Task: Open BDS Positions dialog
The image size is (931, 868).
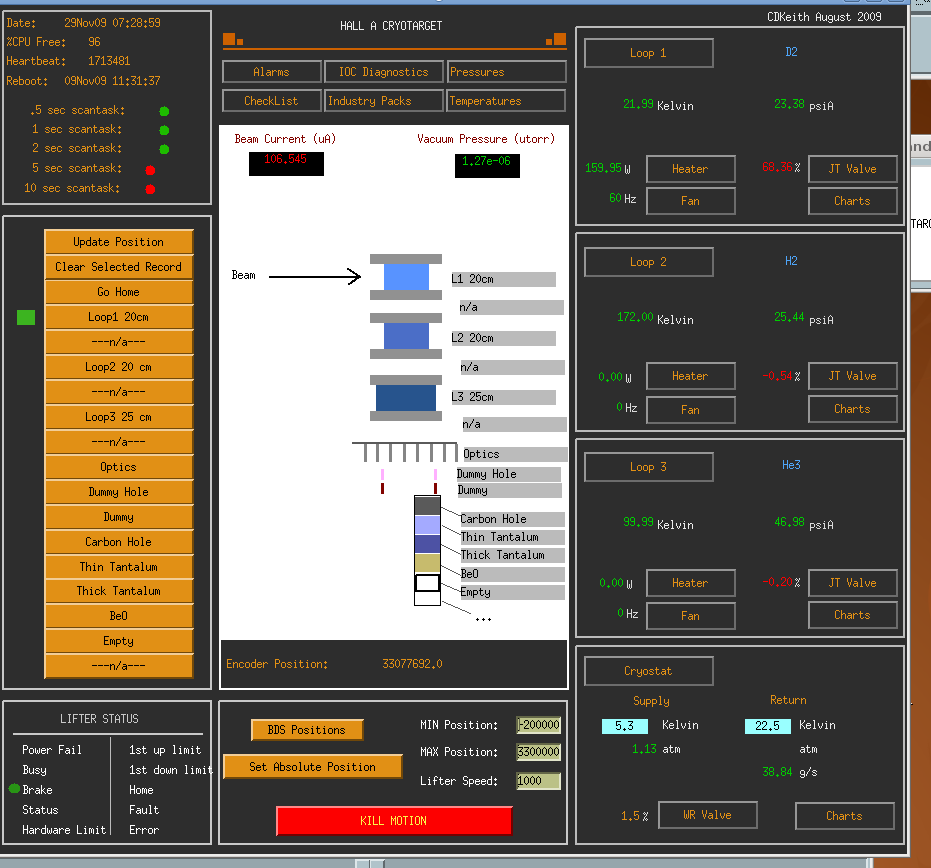Action: click(x=307, y=730)
